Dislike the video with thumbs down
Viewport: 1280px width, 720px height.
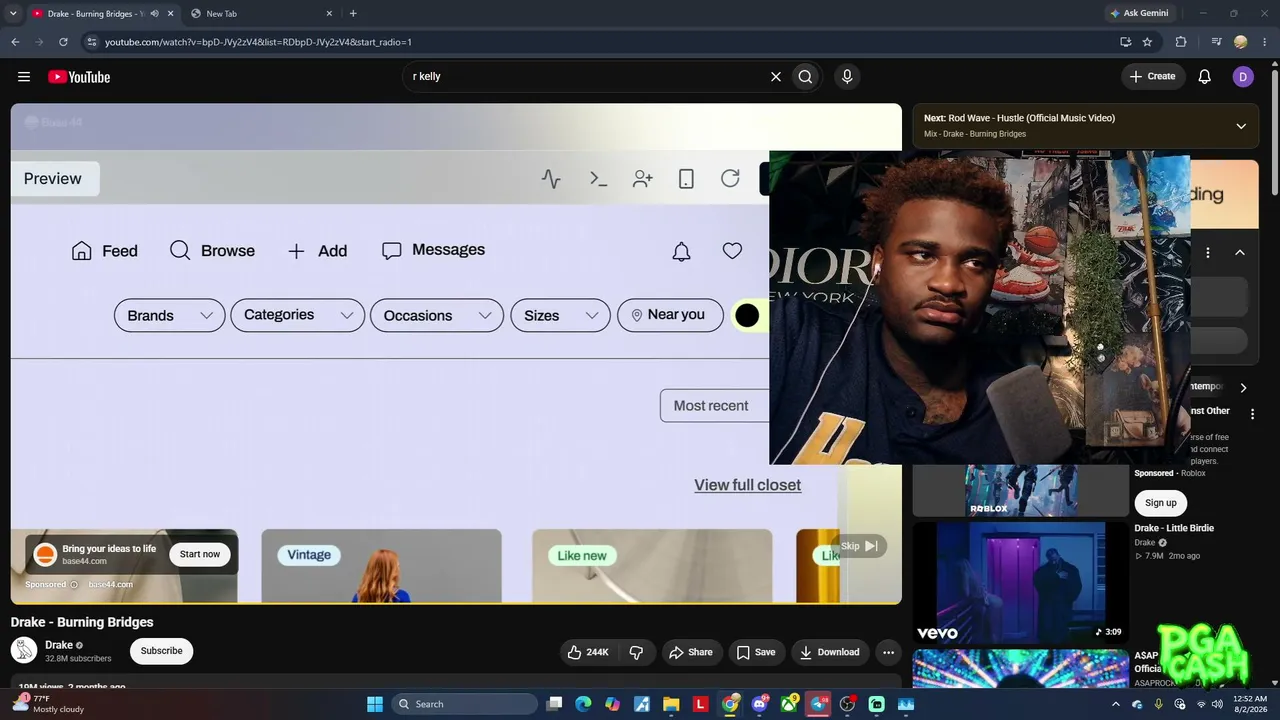point(636,652)
